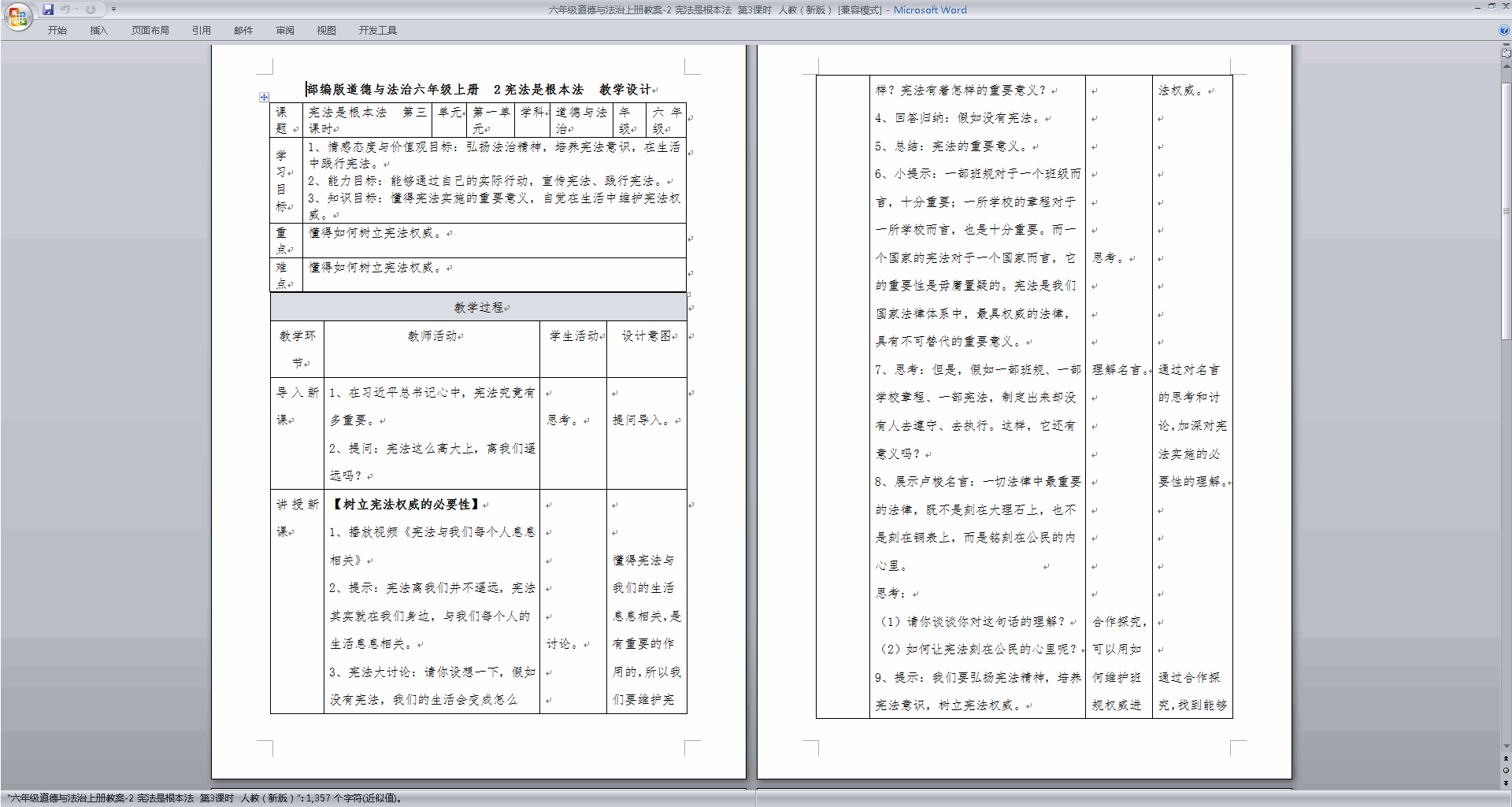This screenshot has width=1512, height=807.
Task: Toggle the ruler icon above the scrollbar
Action: pos(1506,54)
